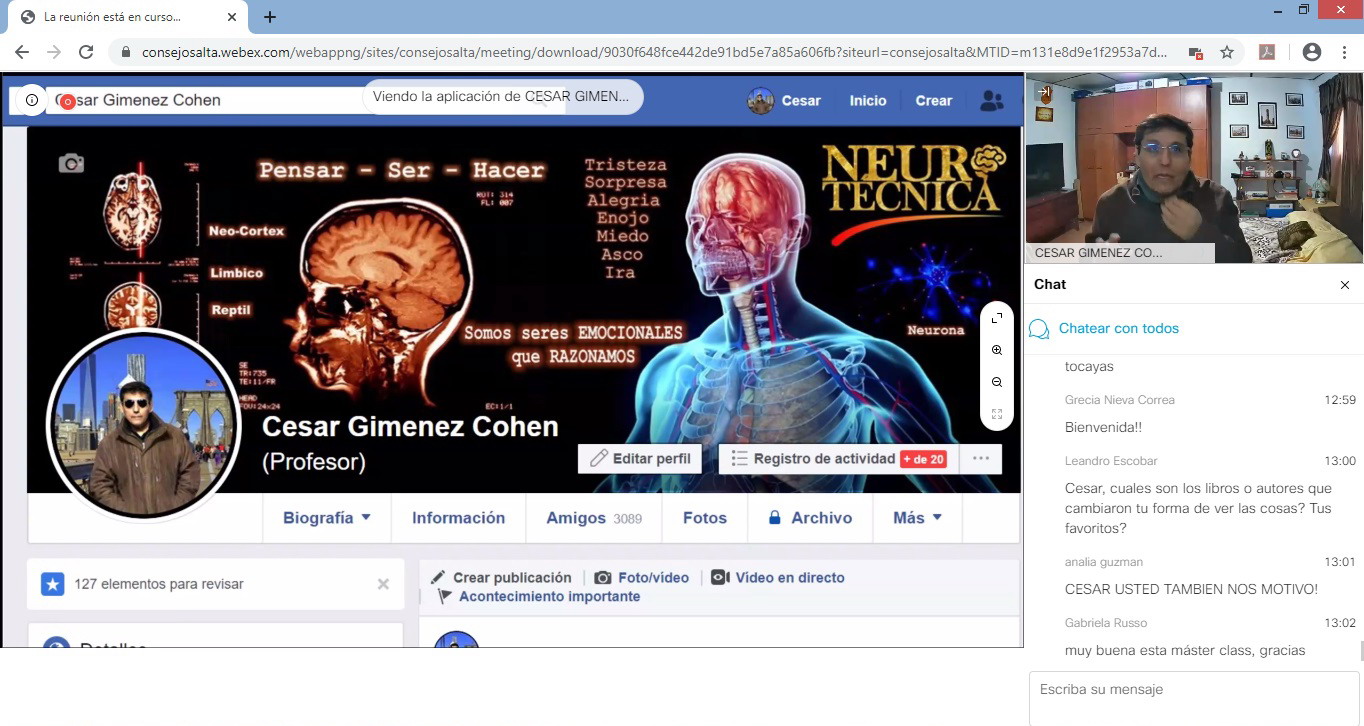The height and width of the screenshot is (726, 1364).
Task: Close the 'La reunión está en curso' tab
Action: tap(232, 17)
